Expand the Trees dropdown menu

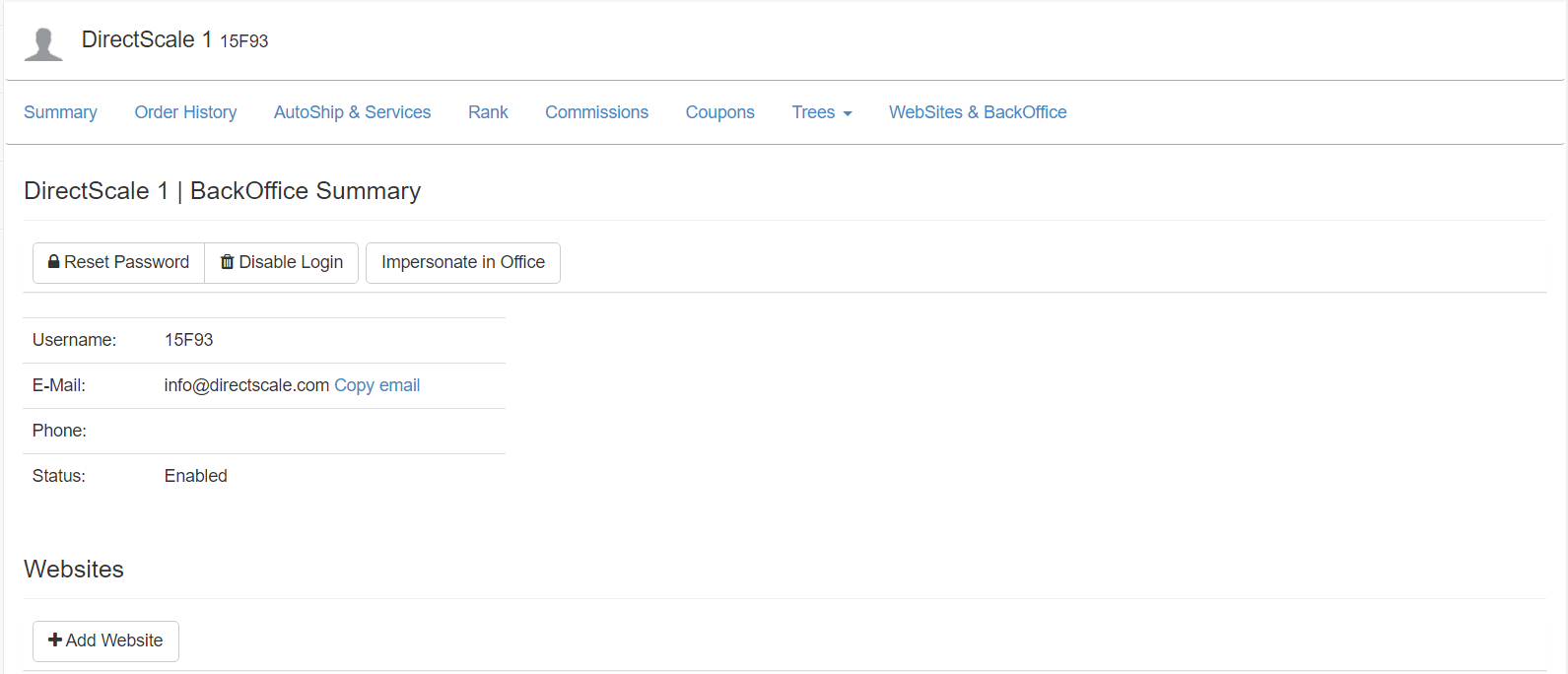821,112
